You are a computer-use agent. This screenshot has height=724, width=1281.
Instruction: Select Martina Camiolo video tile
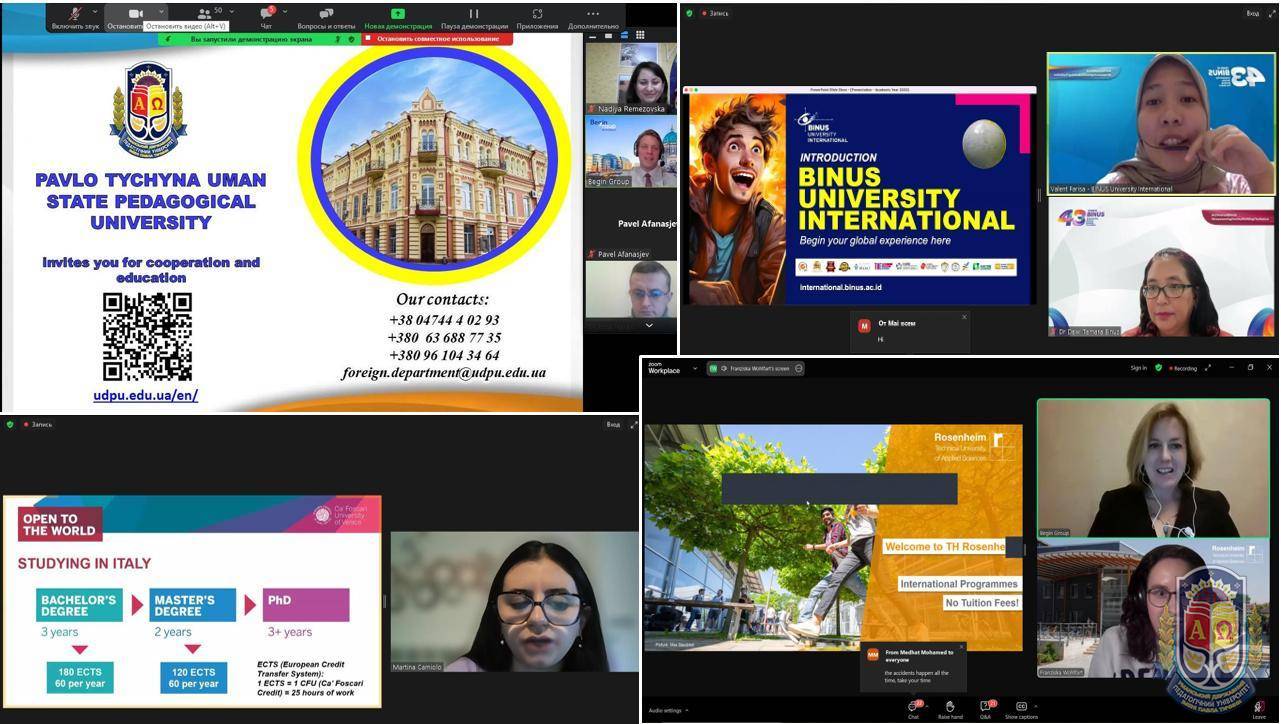pyautogui.click(x=514, y=601)
